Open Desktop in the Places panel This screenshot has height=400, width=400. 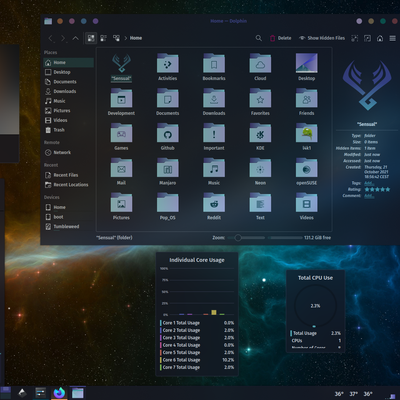click(x=68, y=72)
